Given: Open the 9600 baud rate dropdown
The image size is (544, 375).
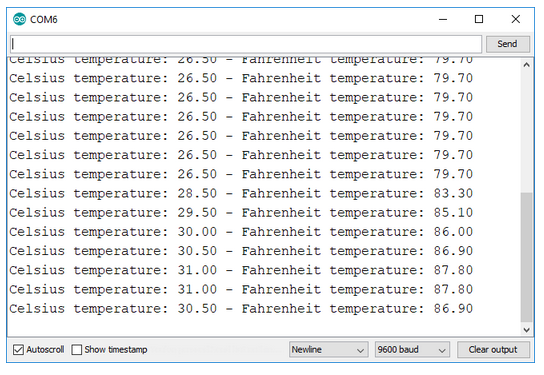Looking at the screenshot, I should [x=412, y=349].
